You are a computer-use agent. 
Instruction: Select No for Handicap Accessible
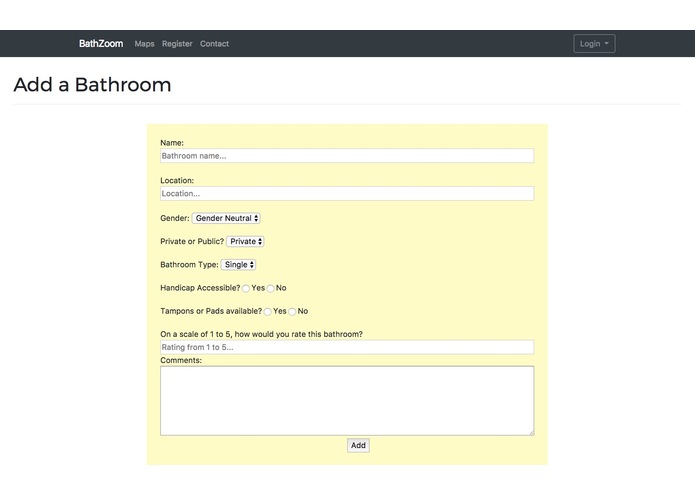click(x=270, y=288)
